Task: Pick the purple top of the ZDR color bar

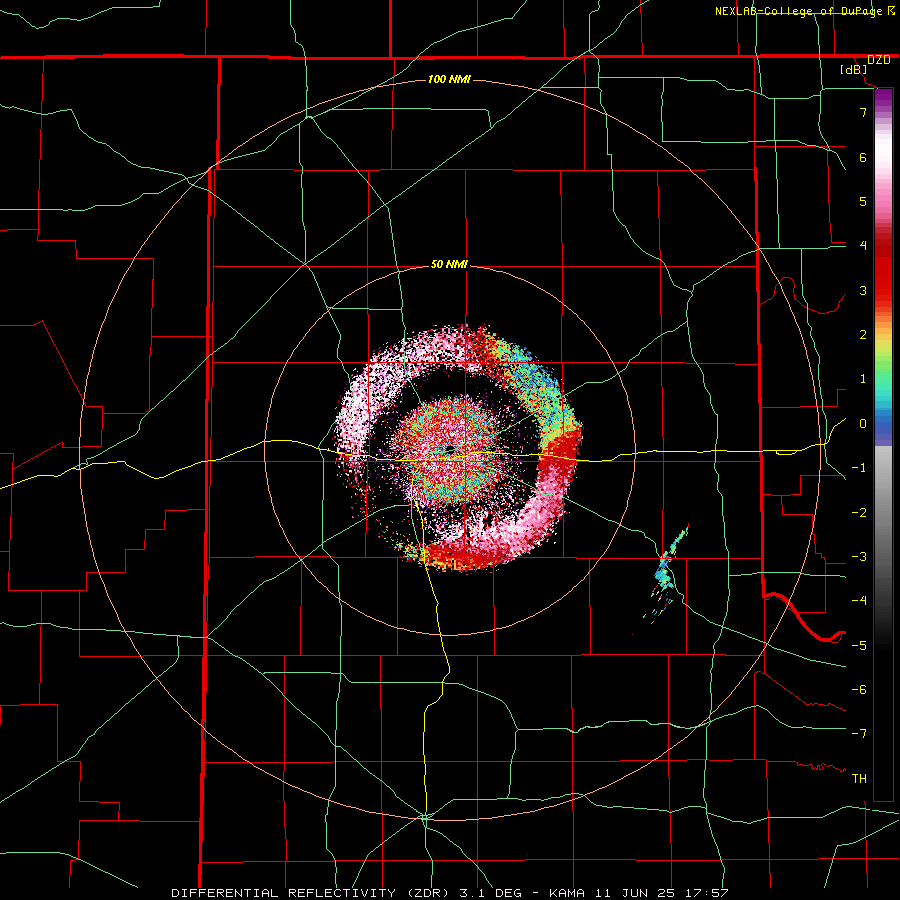Action: [x=883, y=99]
